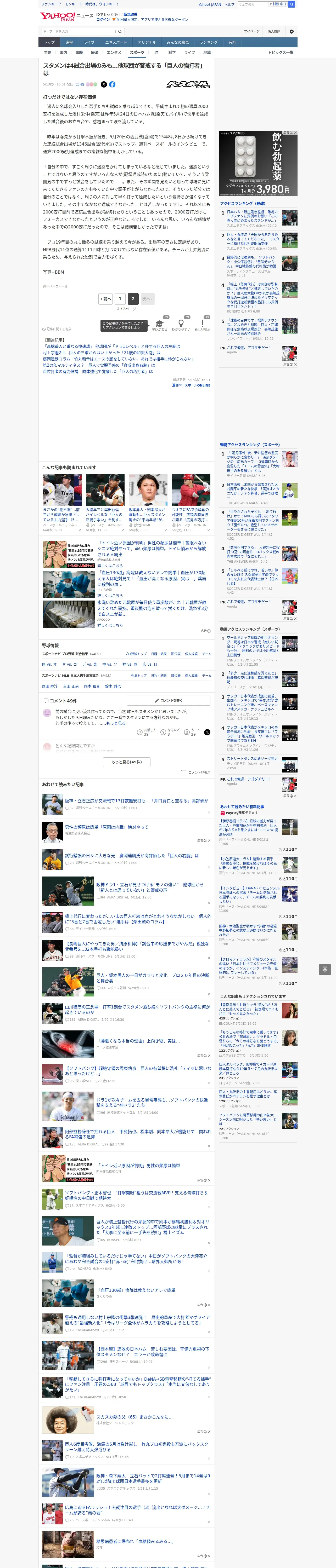The height and width of the screenshot is (1568, 336).
Task: Open the スポーツ category tab
Action: (x=137, y=52)
